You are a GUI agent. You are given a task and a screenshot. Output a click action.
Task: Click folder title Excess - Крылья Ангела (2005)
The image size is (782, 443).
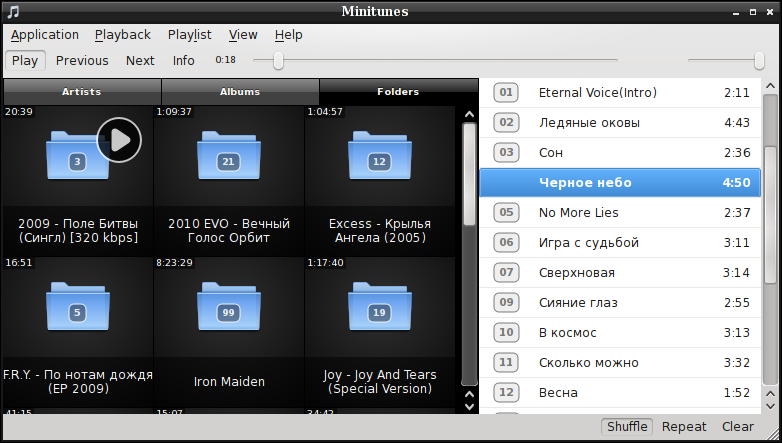[x=380, y=230]
